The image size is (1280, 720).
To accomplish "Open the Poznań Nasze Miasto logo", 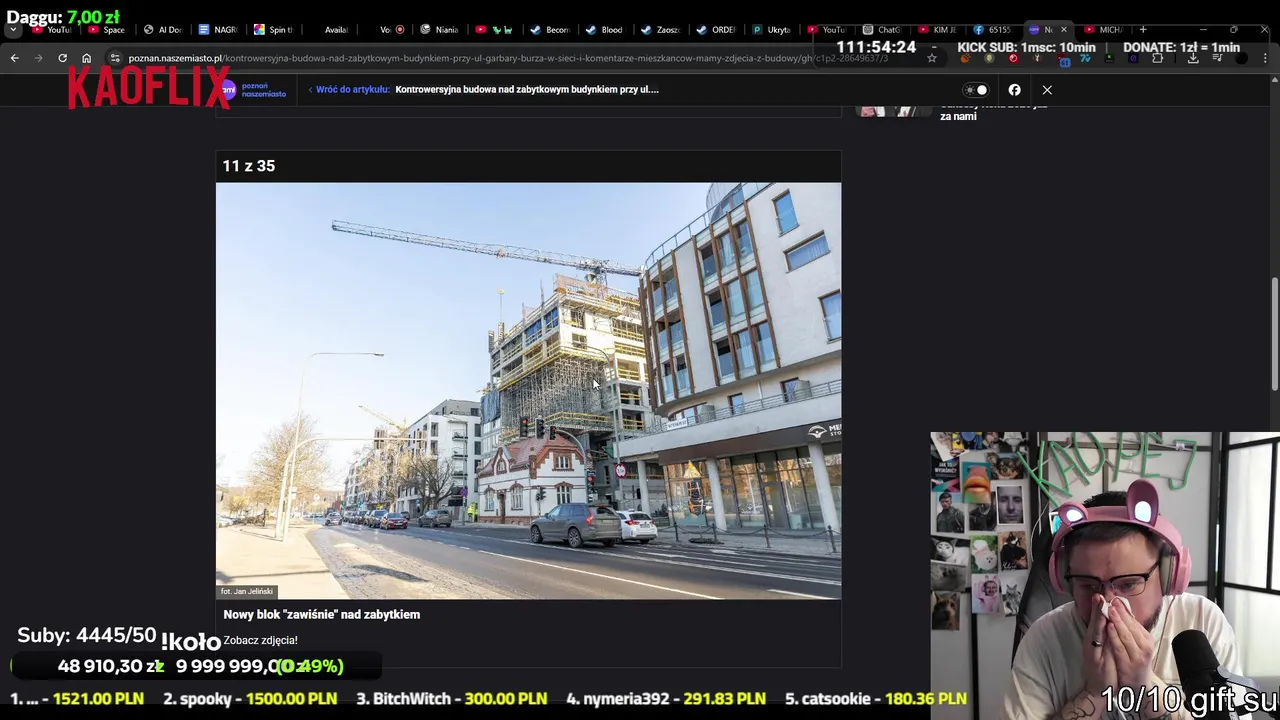I will click(x=253, y=90).
